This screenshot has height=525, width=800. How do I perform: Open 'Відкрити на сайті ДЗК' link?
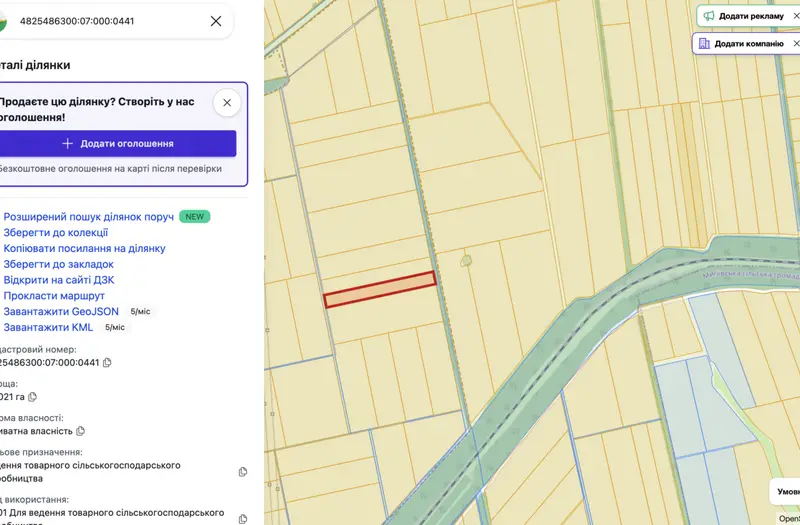pos(59,280)
